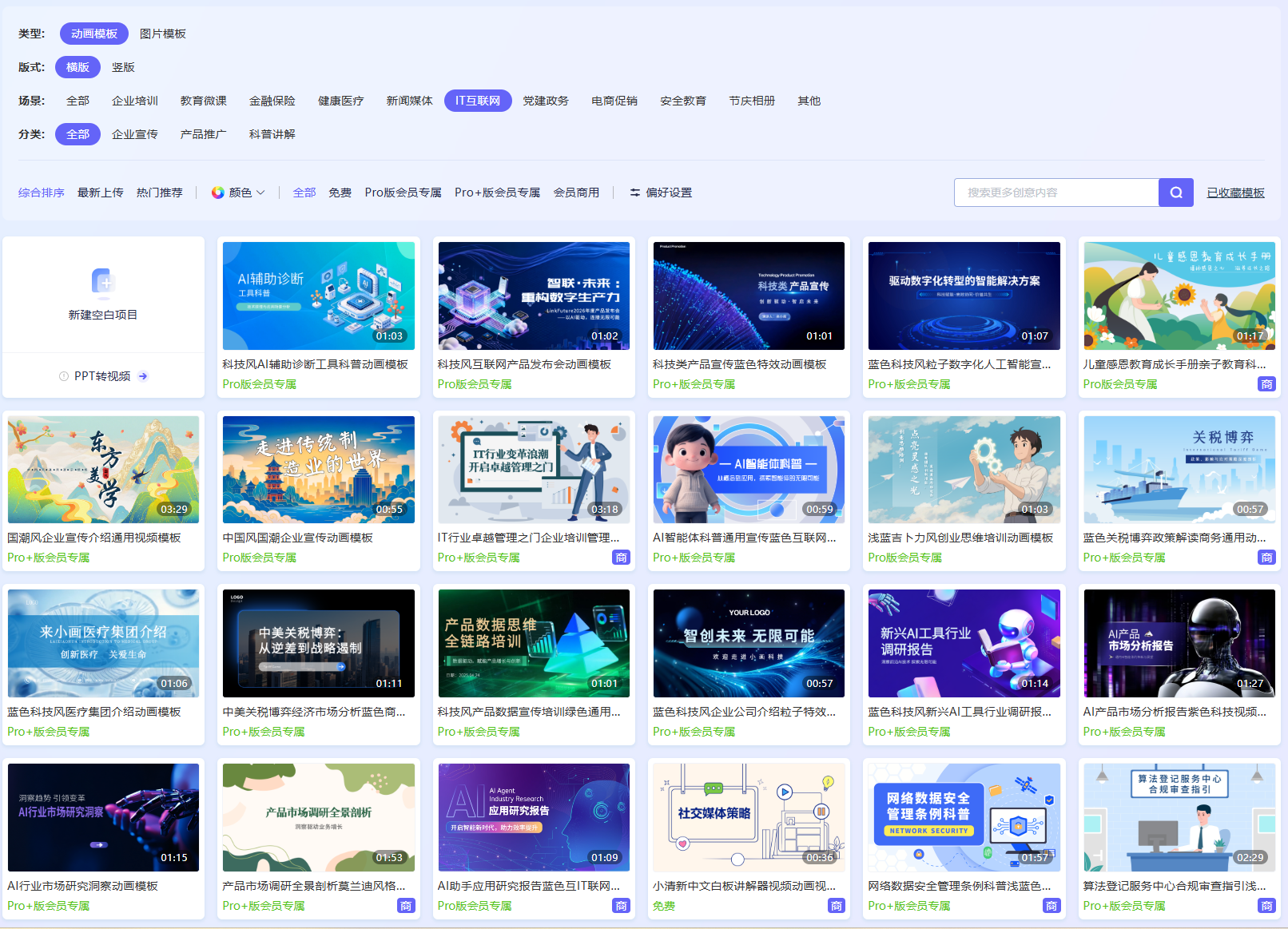The height and width of the screenshot is (929, 1288).
Task: Click the magnifier search button
Action: point(1175,193)
